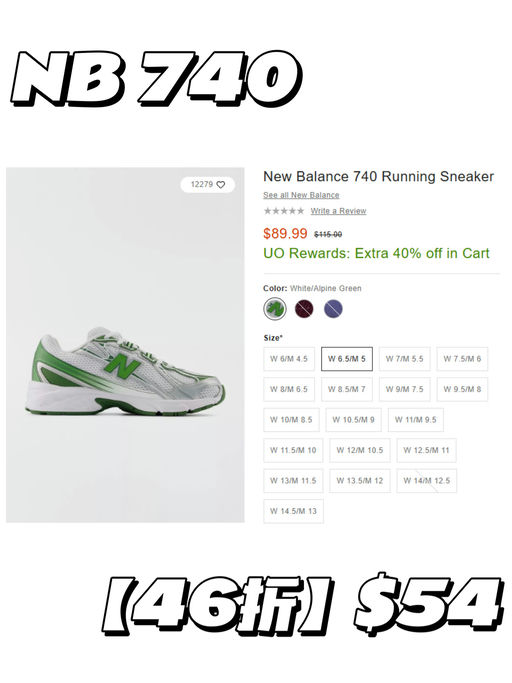
Task: Choose size W 13.5/M 12
Action: coord(360,481)
